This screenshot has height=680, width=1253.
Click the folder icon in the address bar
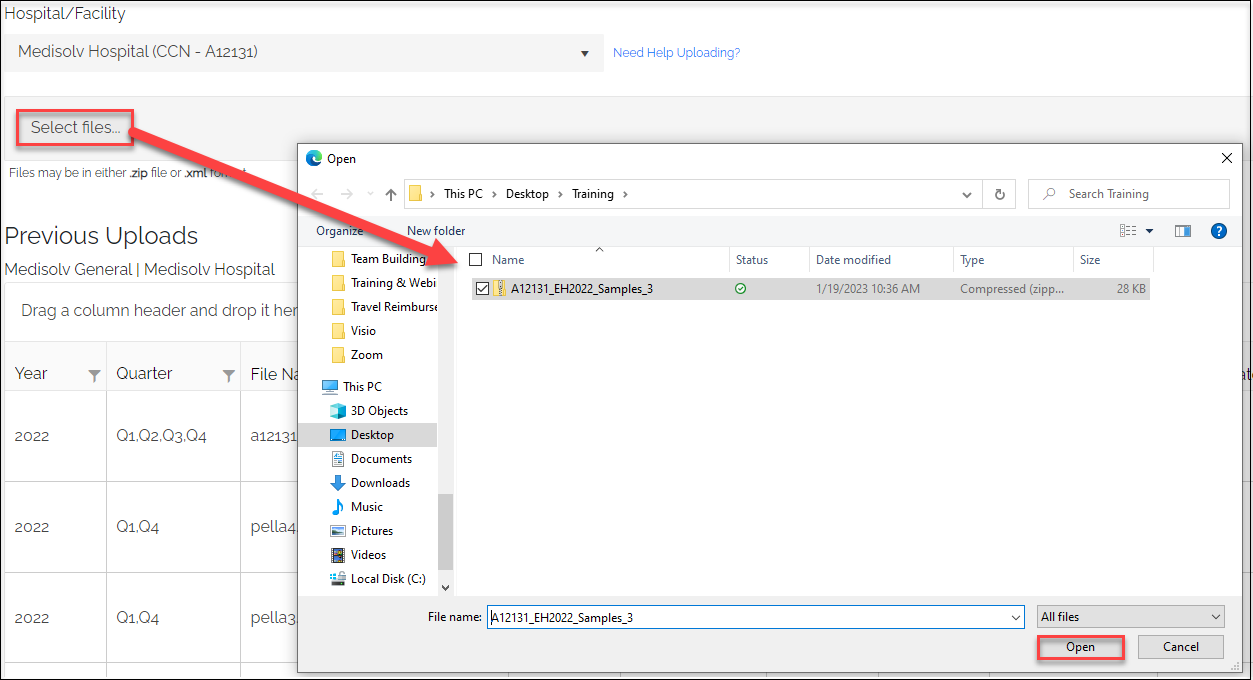pos(416,194)
